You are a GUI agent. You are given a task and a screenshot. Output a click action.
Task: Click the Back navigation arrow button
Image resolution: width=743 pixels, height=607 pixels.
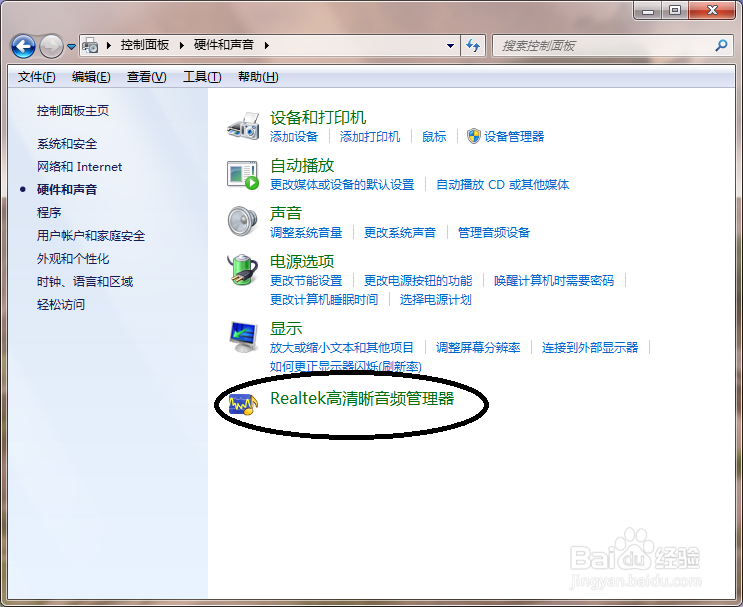[23, 46]
